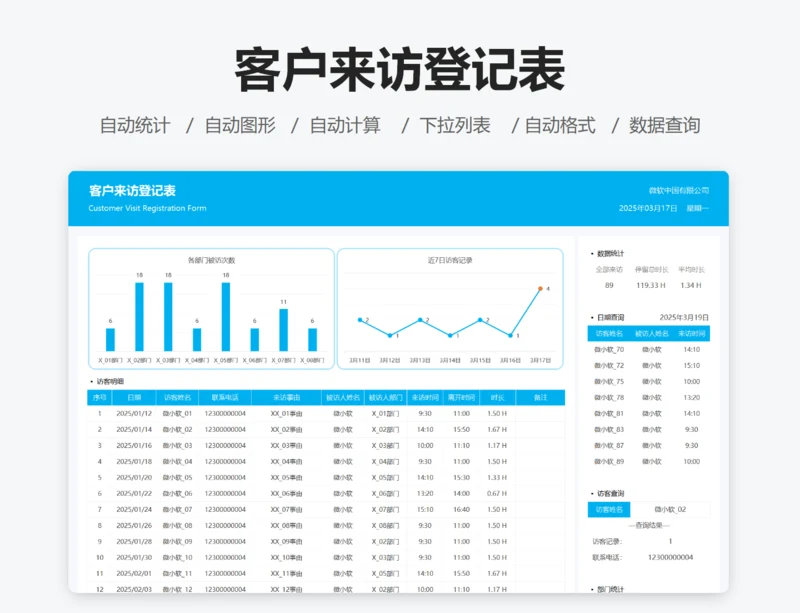Click the total visits value 89

tap(609, 285)
